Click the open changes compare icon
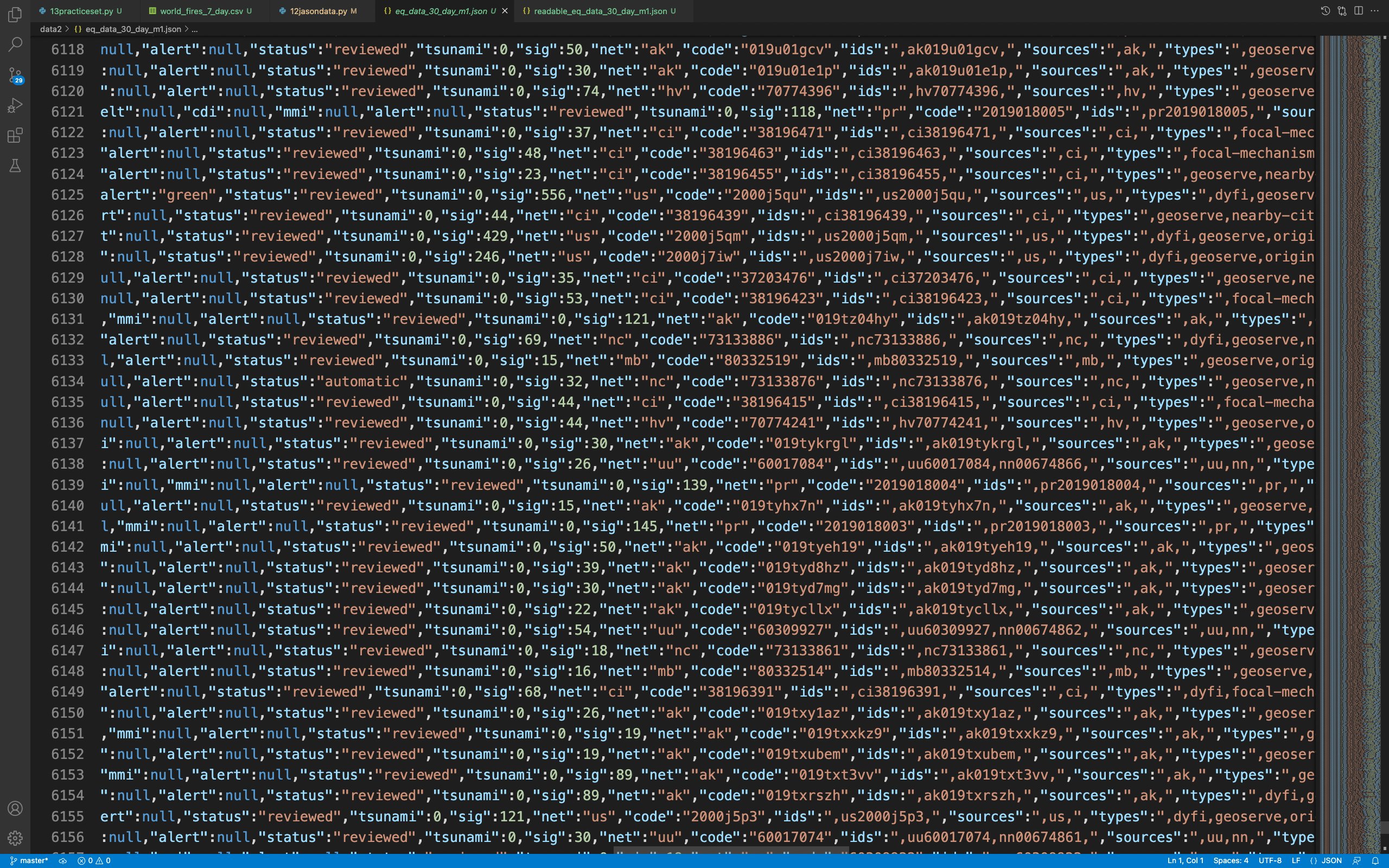The image size is (1389, 868). [x=1342, y=11]
